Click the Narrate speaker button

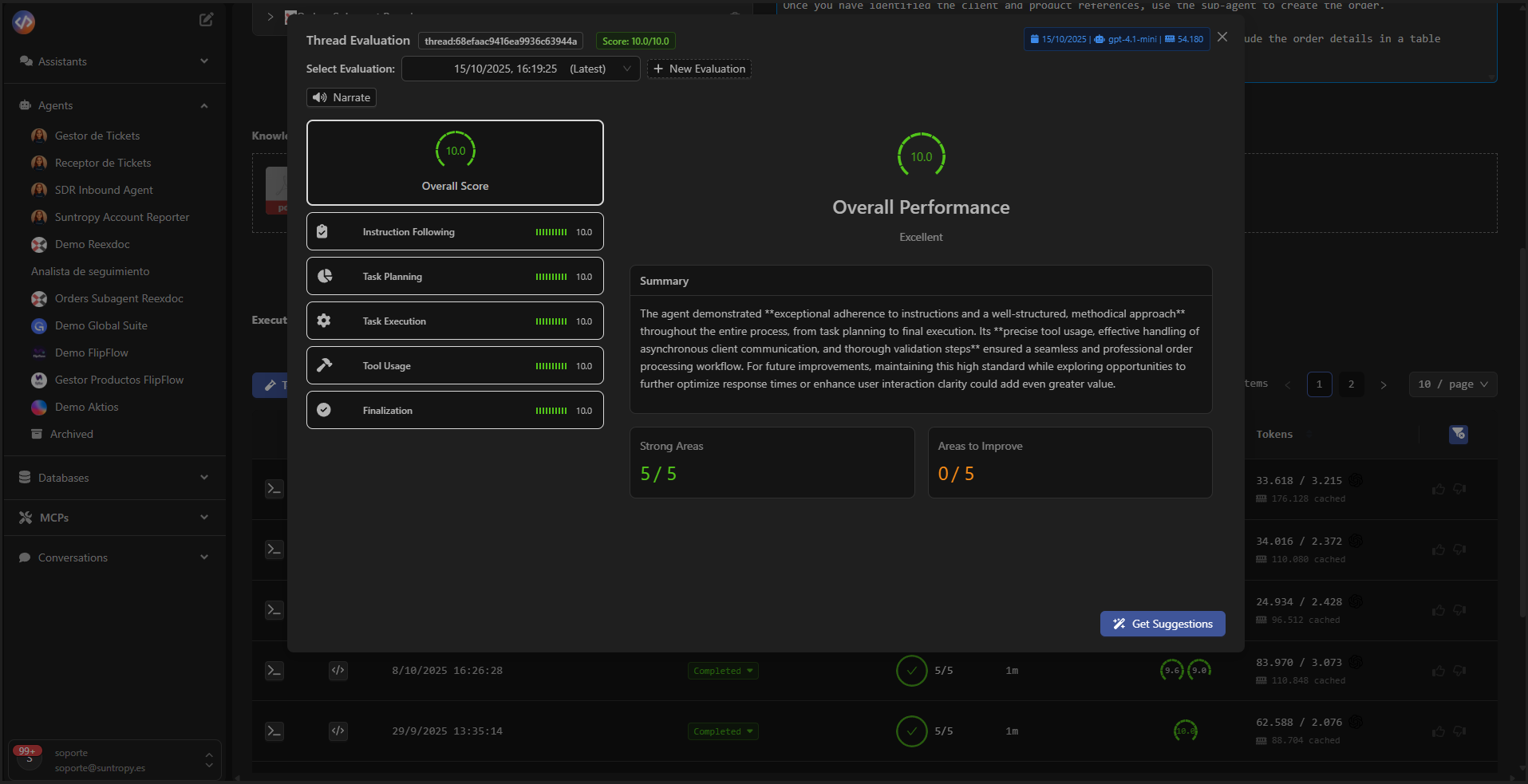point(342,97)
